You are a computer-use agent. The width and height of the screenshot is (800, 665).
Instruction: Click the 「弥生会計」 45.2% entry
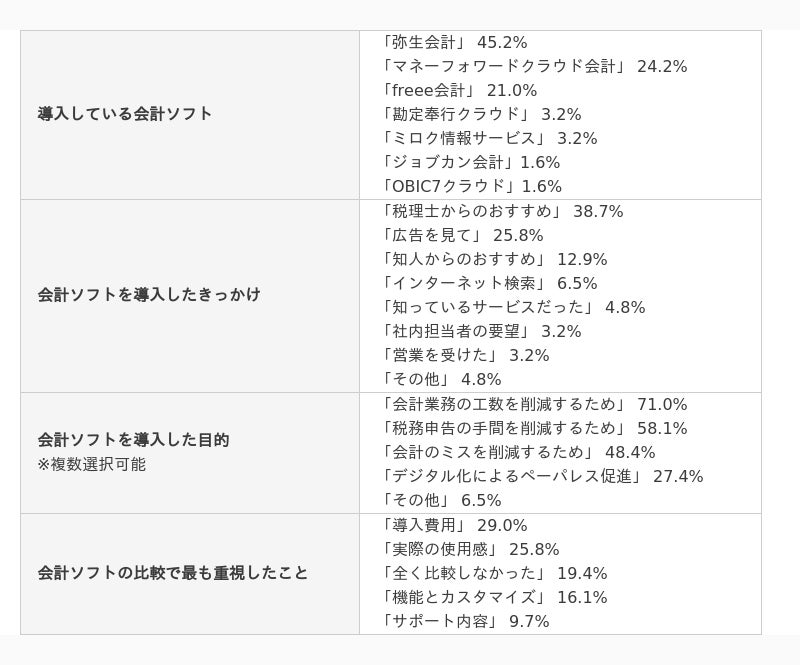pyautogui.click(x=454, y=42)
